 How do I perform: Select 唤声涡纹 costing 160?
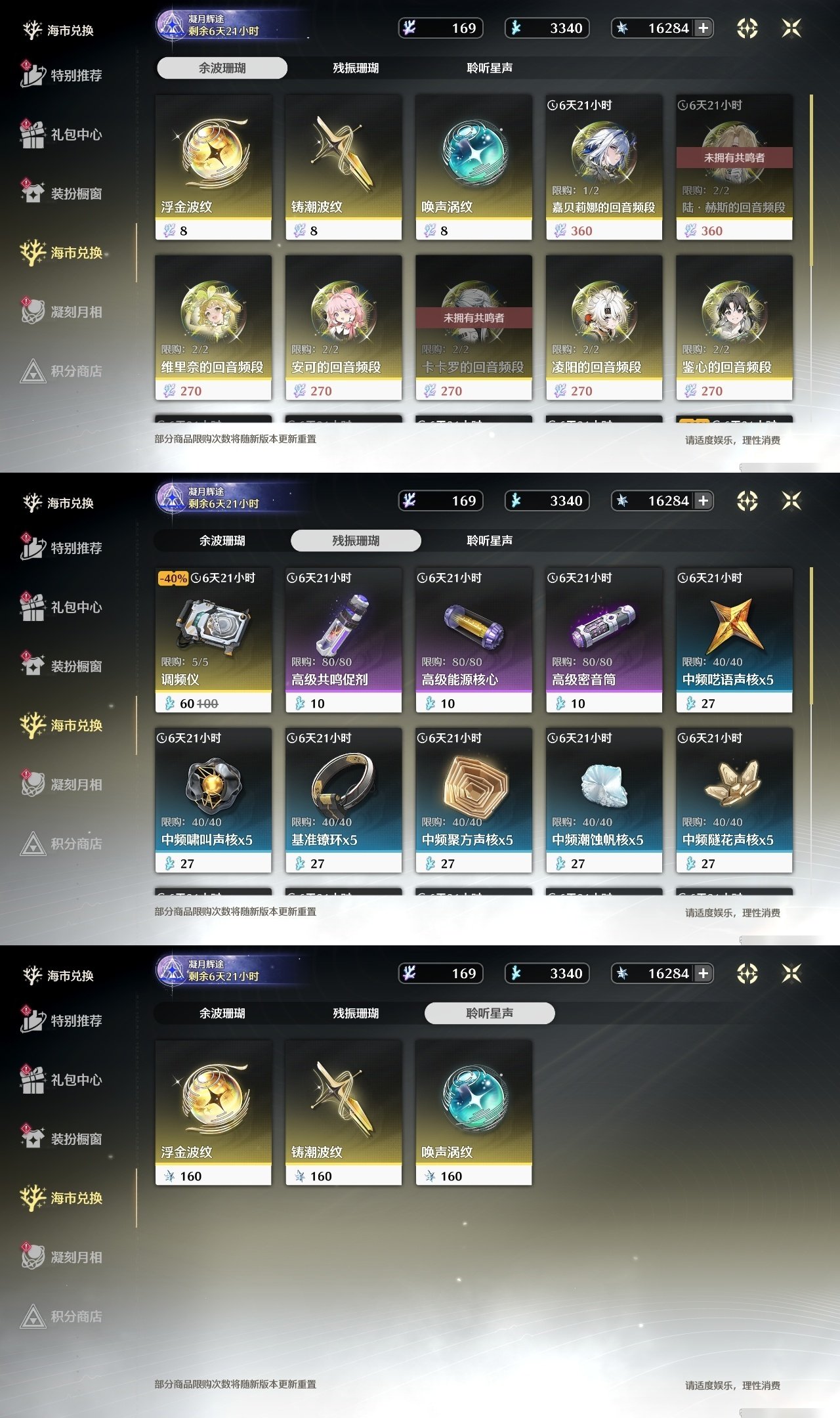[x=474, y=1113]
